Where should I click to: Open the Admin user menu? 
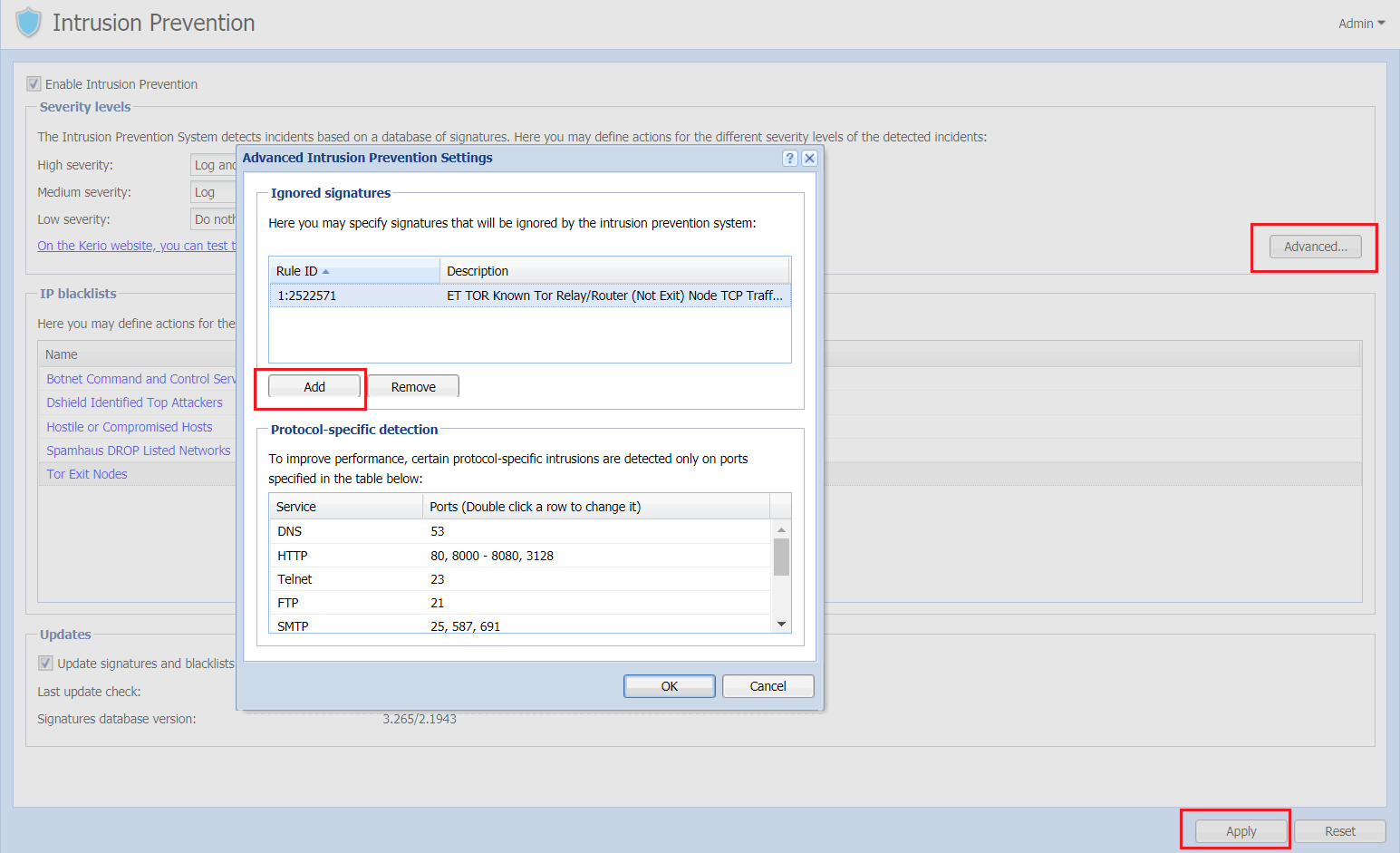pyautogui.click(x=1361, y=24)
